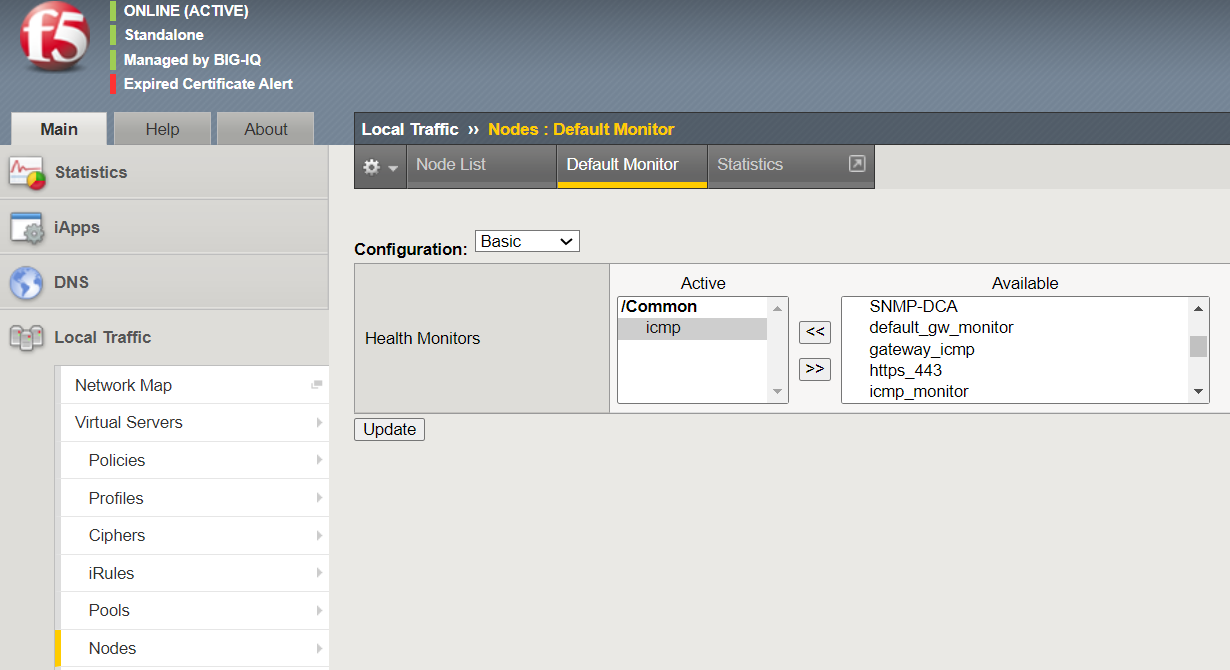This screenshot has width=1230, height=670.
Task: Switch to the Main tab
Action: point(59,129)
